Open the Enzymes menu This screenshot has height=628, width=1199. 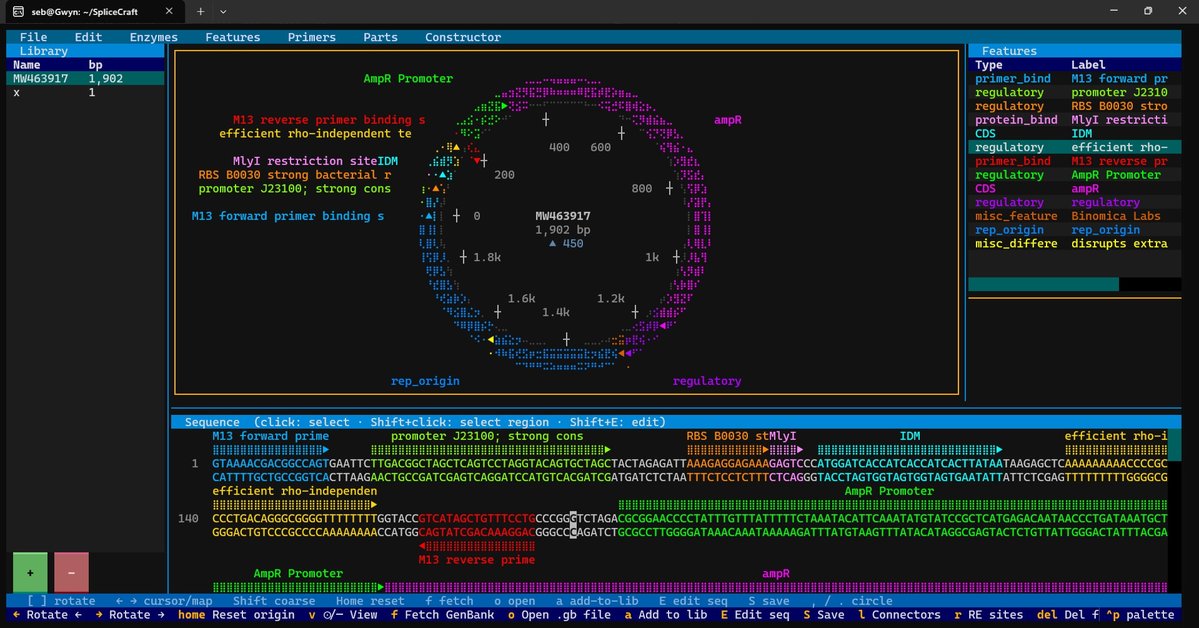pos(154,37)
